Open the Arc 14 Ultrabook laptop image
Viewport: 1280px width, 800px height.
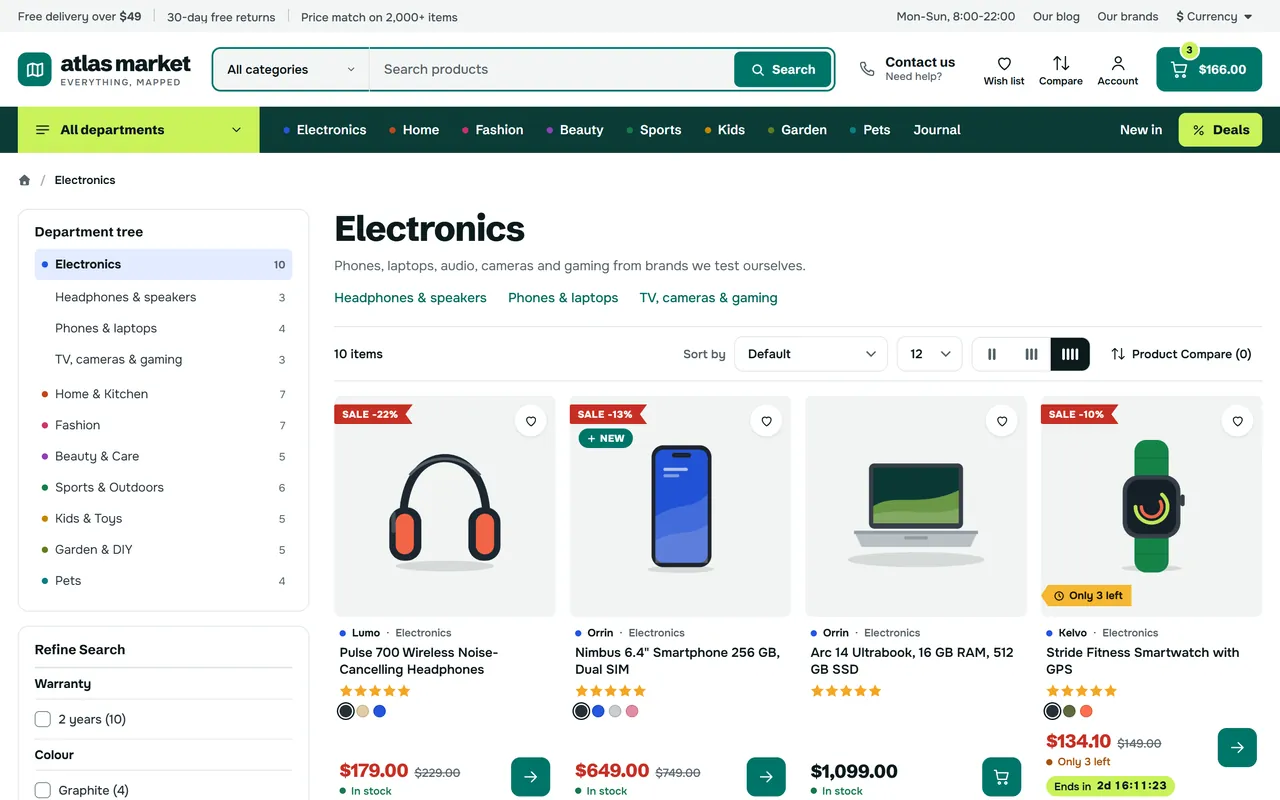pos(916,506)
